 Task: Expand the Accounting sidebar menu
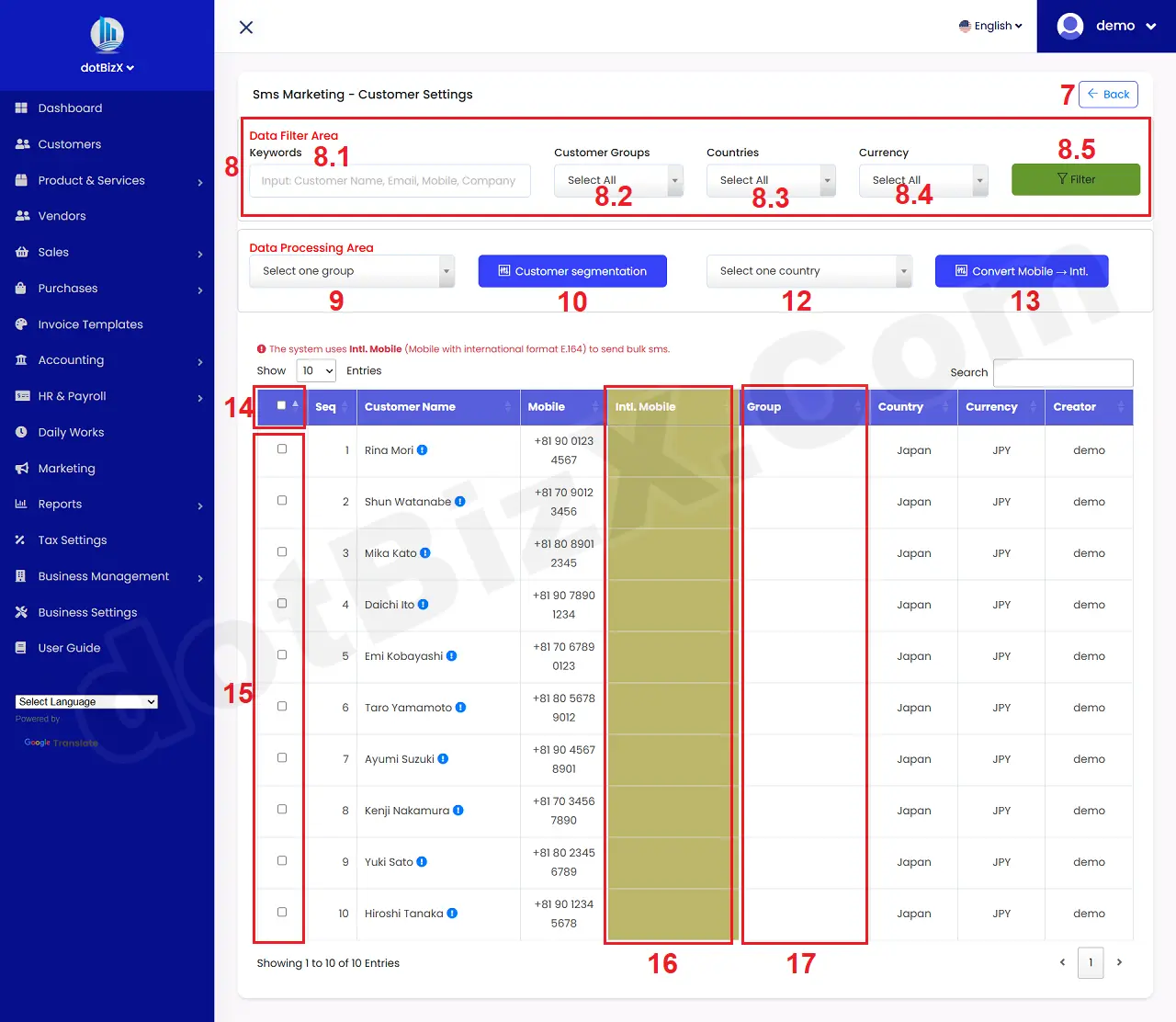click(x=71, y=360)
